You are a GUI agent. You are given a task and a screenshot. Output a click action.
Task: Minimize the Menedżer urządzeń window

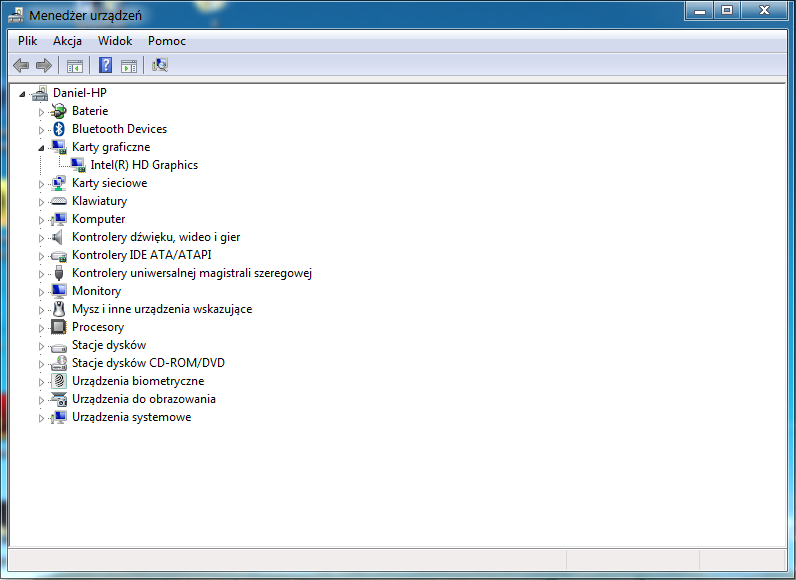[x=700, y=10]
